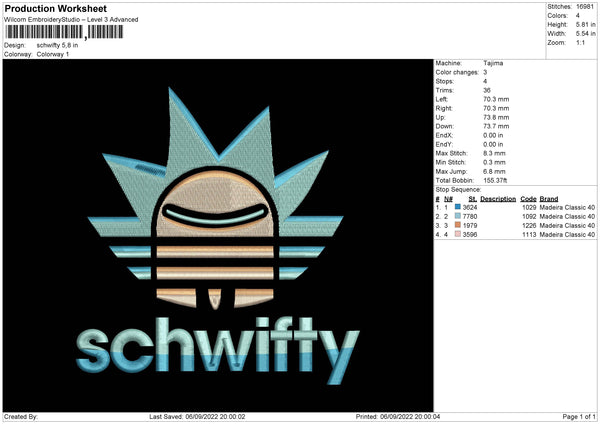The height and width of the screenshot is (424, 600).
Task: Click the blue 3624 thread color swatch
Action: [x=458, y=207]
